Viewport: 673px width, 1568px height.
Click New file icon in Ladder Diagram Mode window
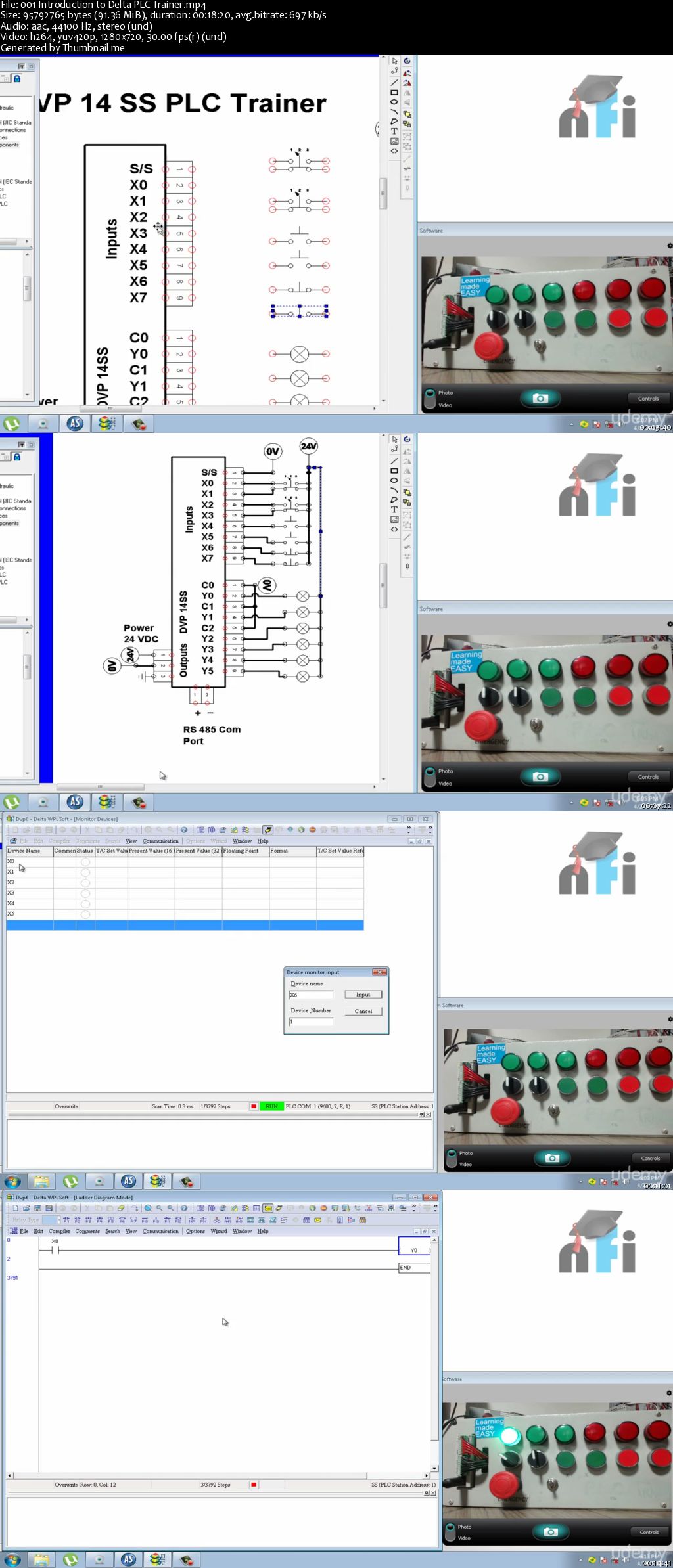(x=15, y=1208)
